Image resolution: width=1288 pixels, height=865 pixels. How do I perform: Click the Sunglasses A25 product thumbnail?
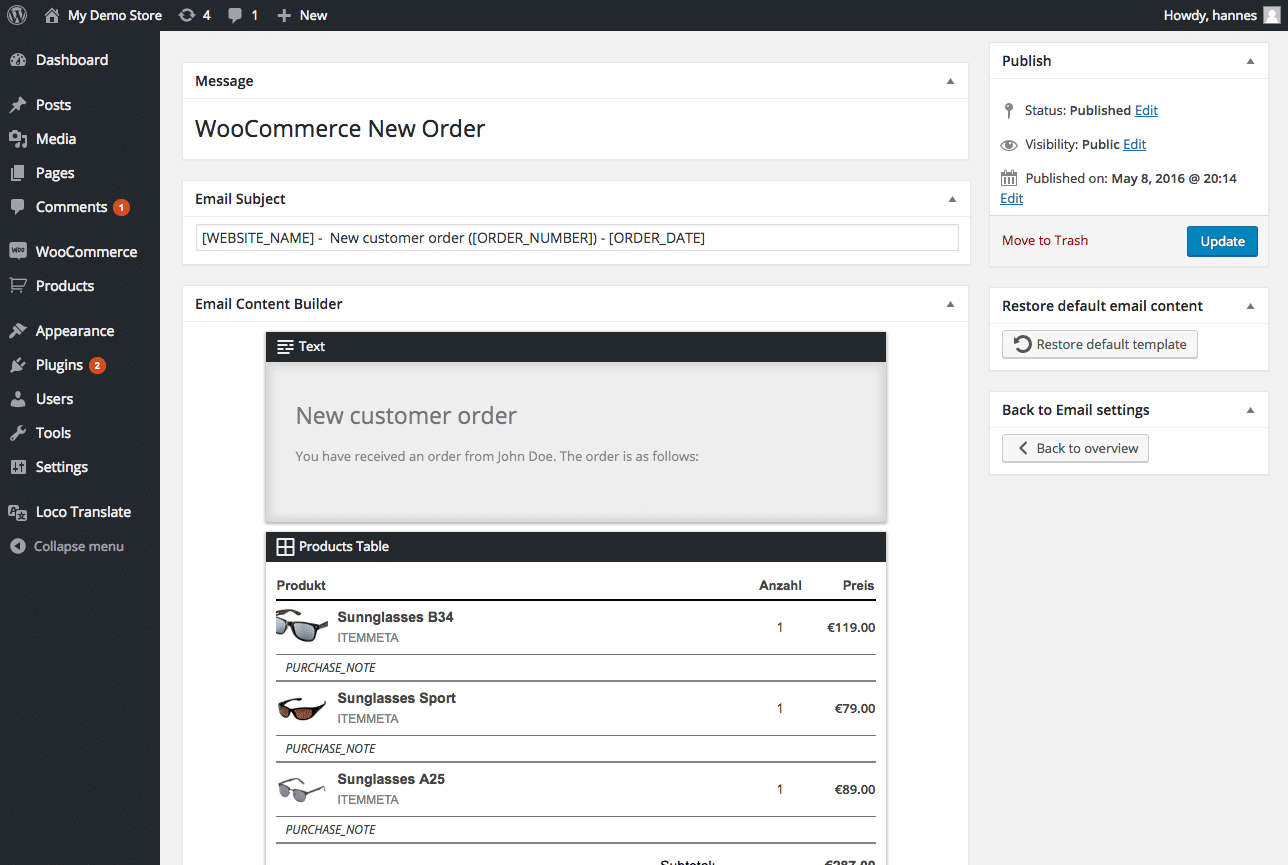pyautogui.click(x=302, y=789)
